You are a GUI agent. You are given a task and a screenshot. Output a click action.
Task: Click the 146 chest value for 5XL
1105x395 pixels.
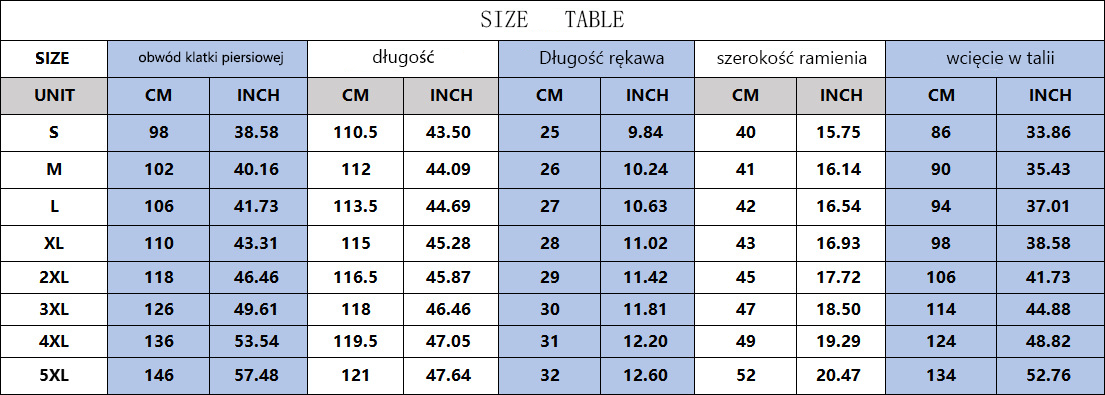[x=159, y=375]
